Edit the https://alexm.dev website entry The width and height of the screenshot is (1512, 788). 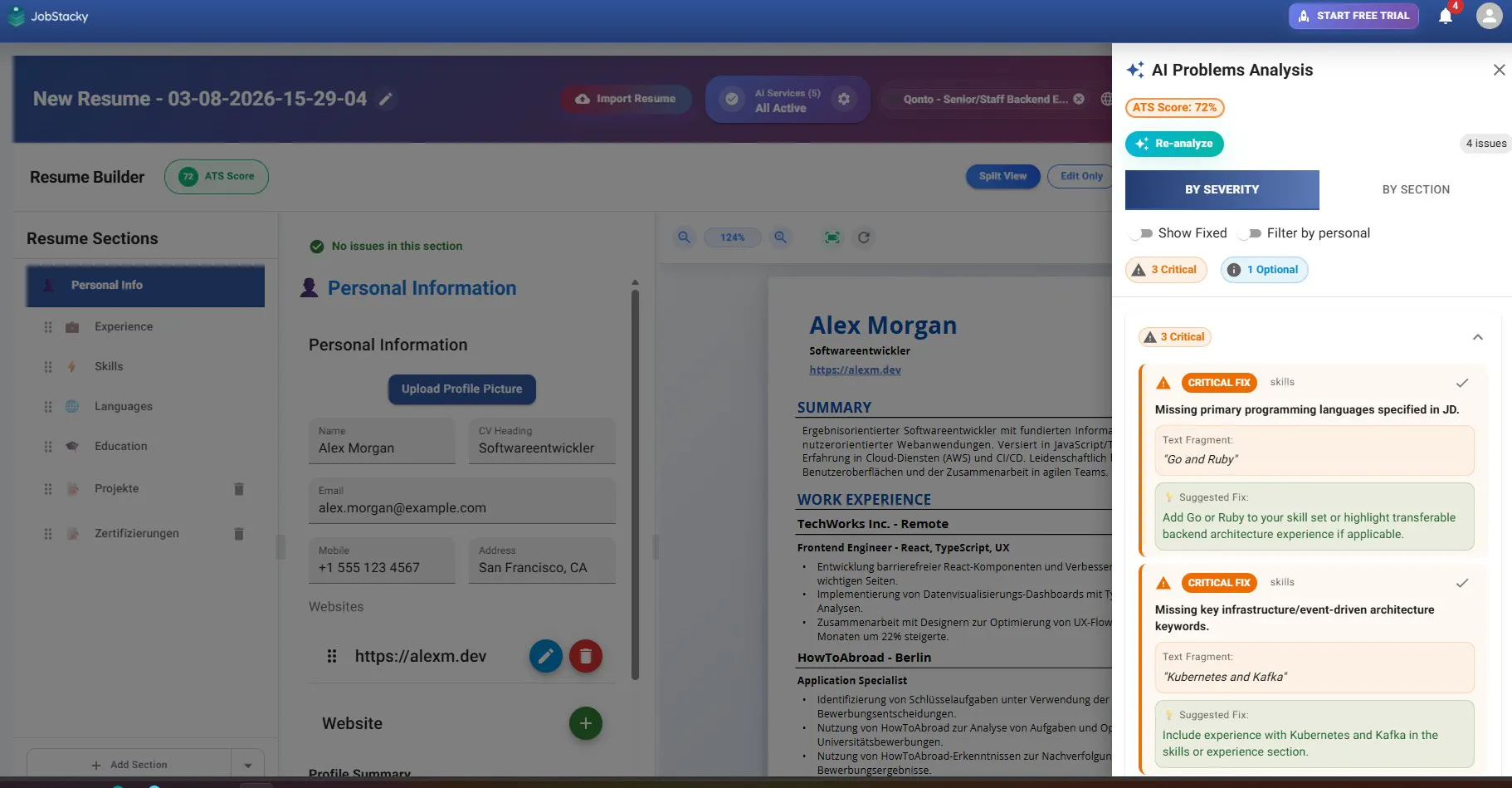pos(546,657)
